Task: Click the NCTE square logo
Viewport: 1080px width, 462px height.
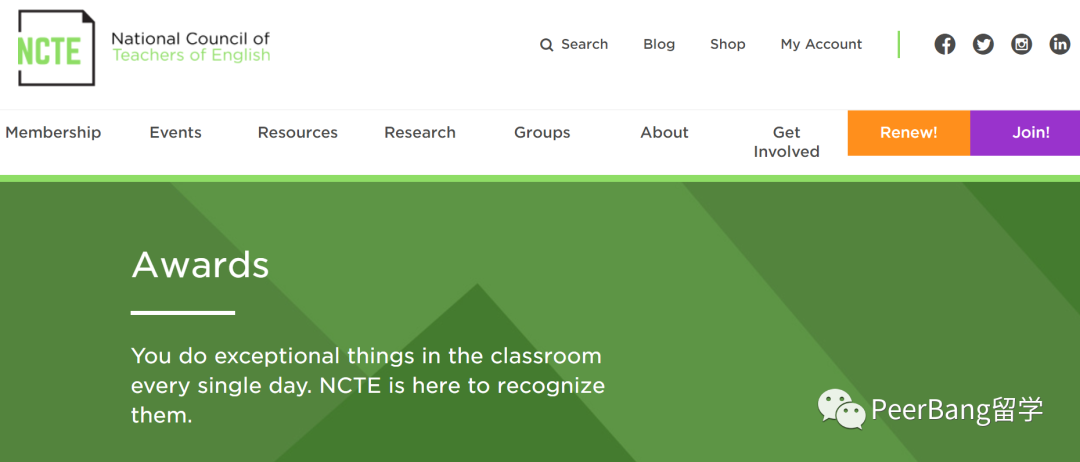Action: click(x=56, y=48)
